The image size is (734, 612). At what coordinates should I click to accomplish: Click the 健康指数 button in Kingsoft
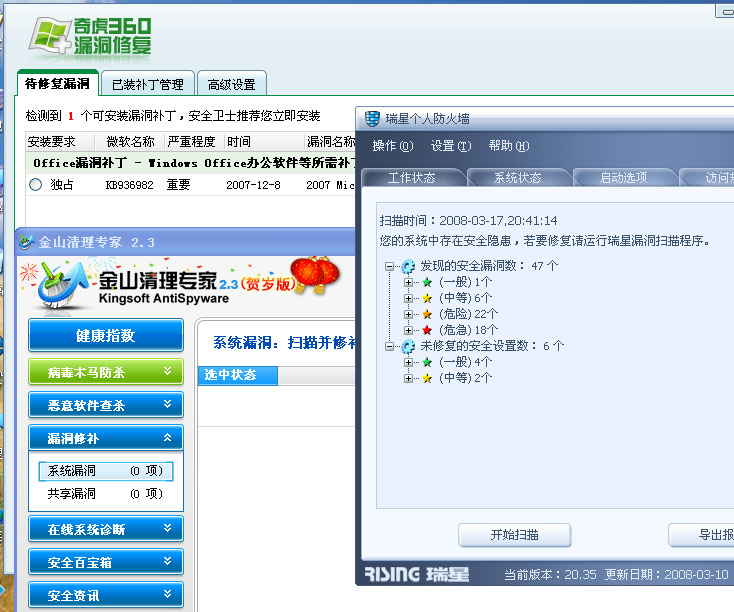tap(106, 335)
